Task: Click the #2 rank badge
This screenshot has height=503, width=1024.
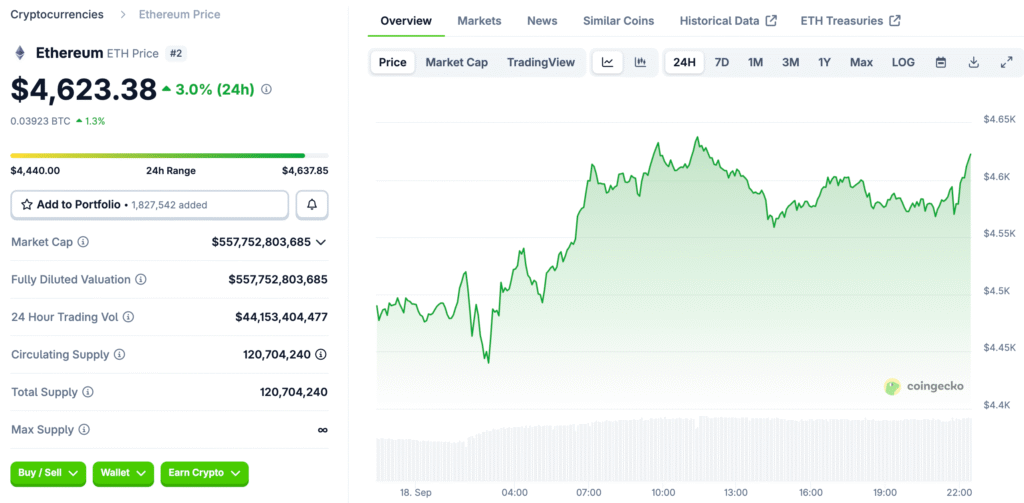Action: click(x=176, y=54)
